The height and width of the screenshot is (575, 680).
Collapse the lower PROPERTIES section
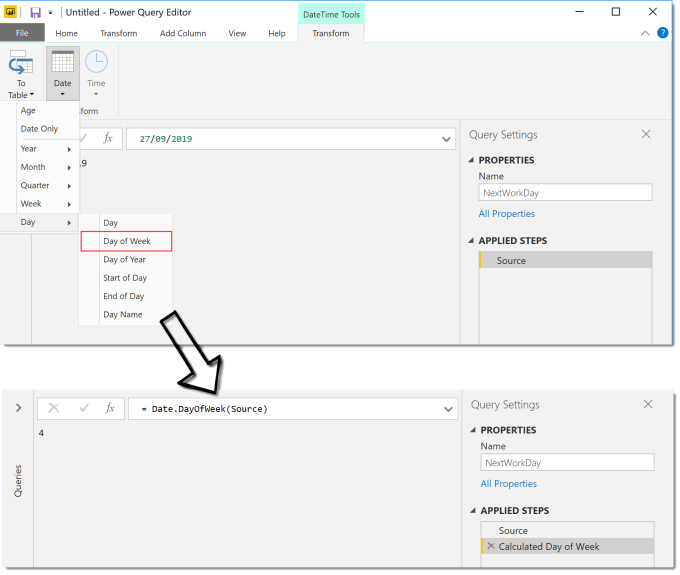pos(473,430)
